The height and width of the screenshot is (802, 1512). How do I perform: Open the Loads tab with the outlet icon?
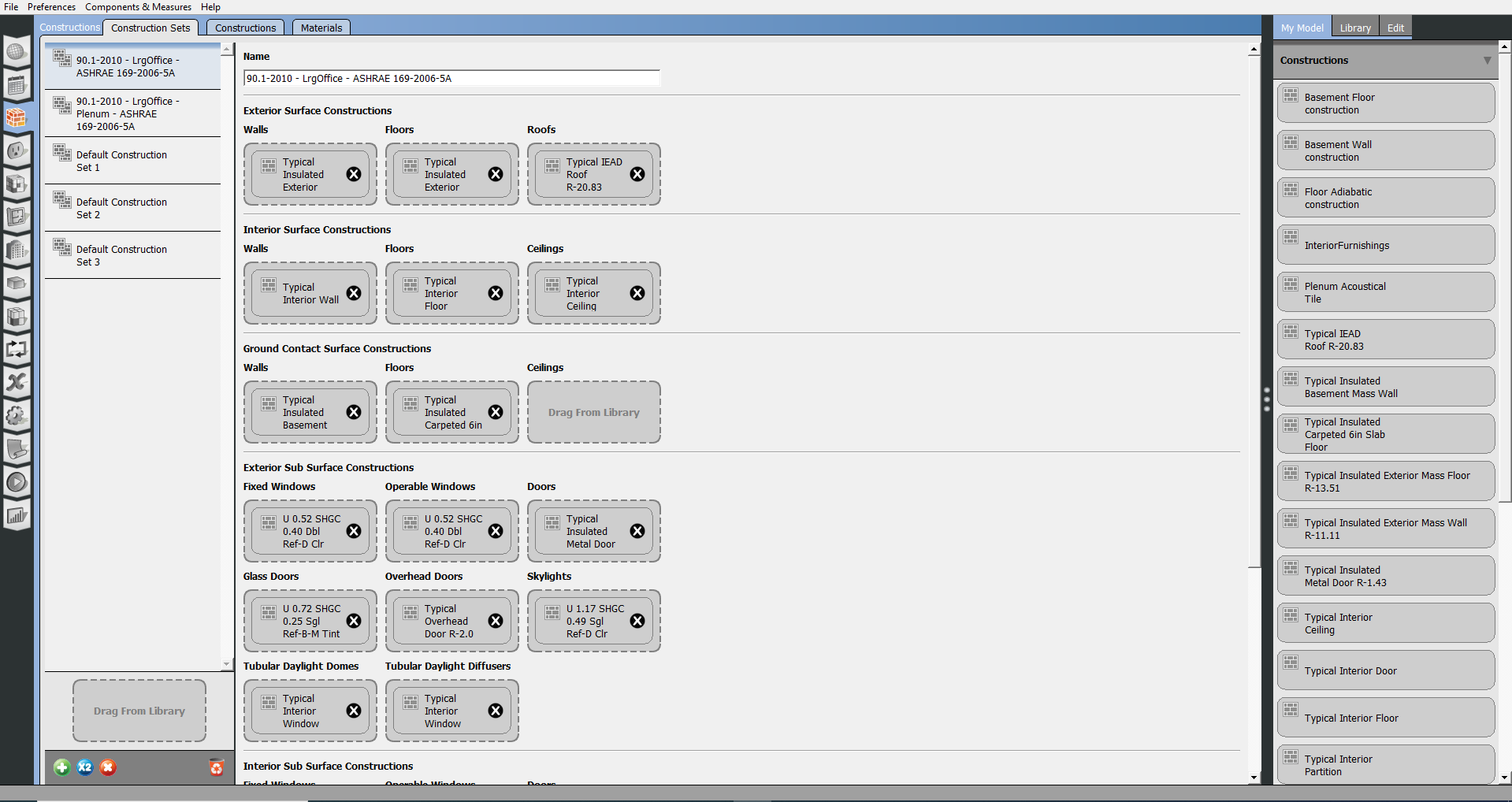click(17, 150)
